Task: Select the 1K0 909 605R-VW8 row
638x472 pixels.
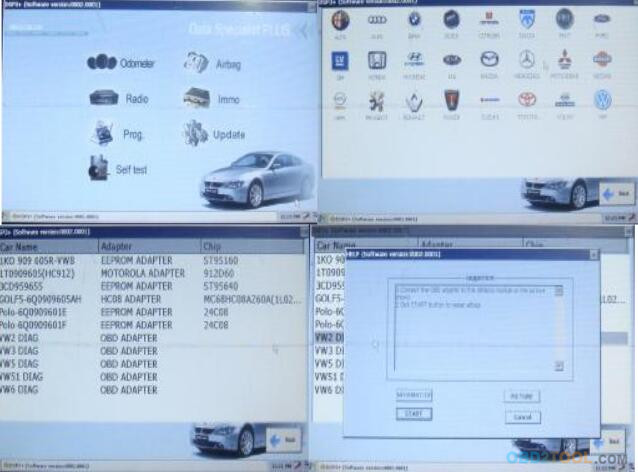Action: tap(152, 260)
